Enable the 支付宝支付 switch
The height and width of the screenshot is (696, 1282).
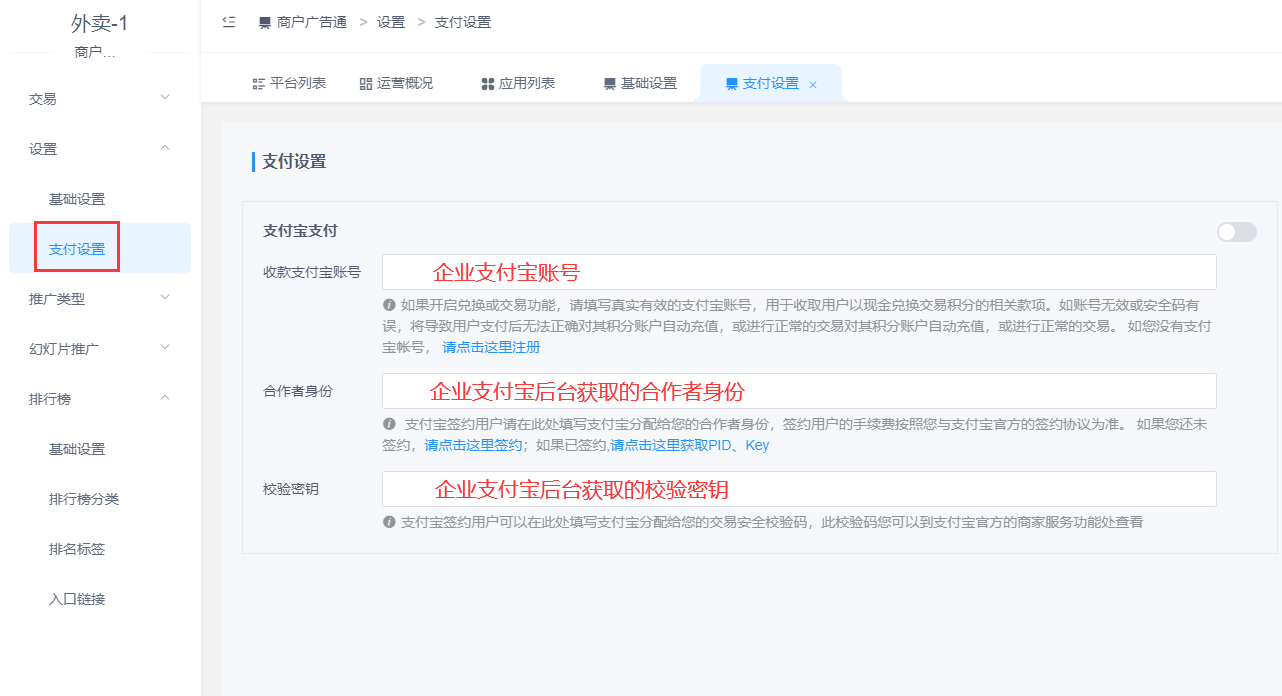click(1237, 232)
